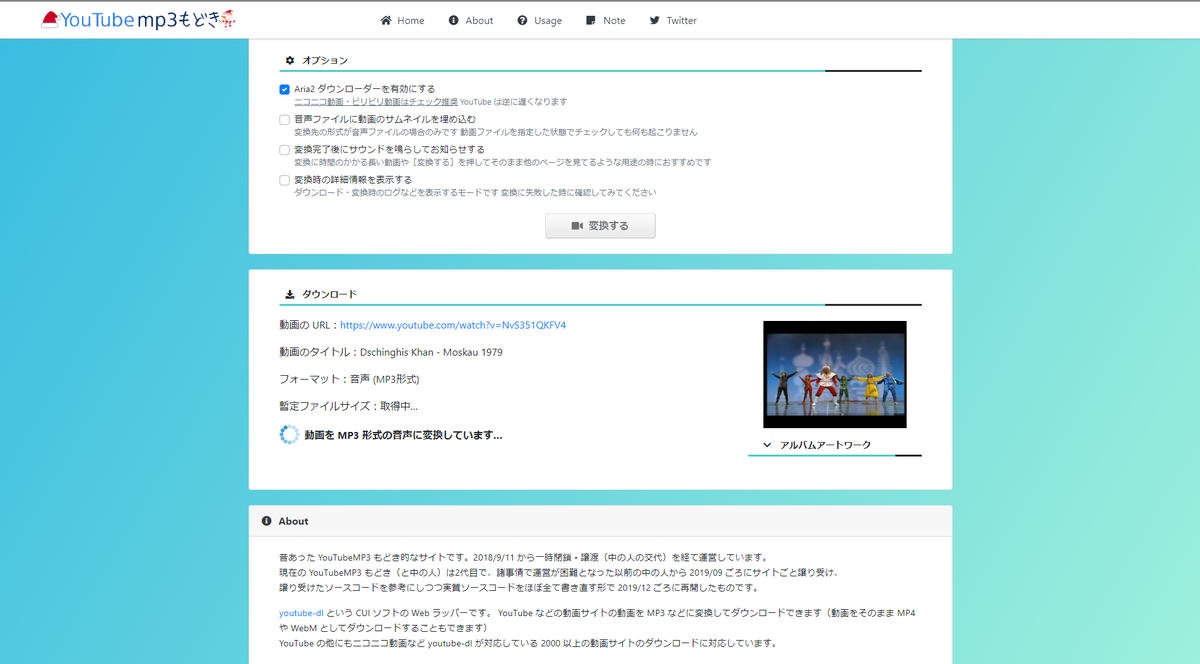Click the フォーマット：音声 (MP3形式) text
Viewport: 1200px width, 664px height.
(349, 379)
